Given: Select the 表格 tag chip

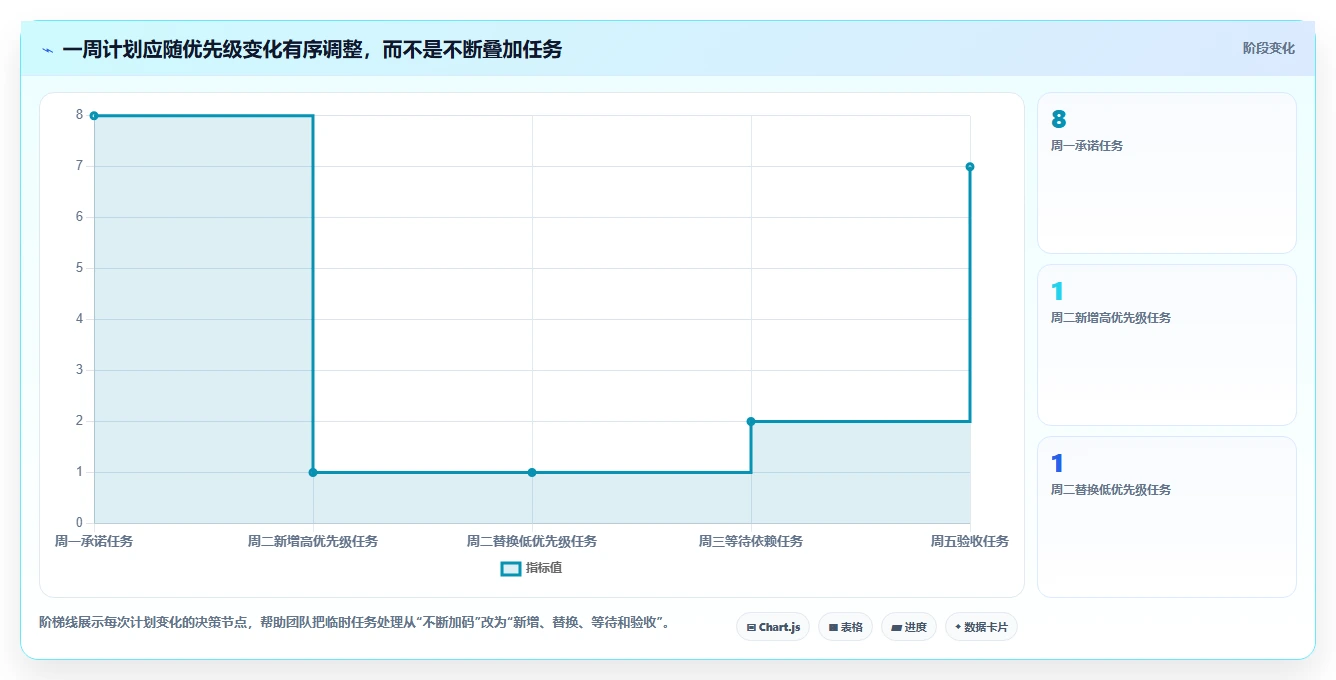Looking at the screenshot, I should 845,627.
